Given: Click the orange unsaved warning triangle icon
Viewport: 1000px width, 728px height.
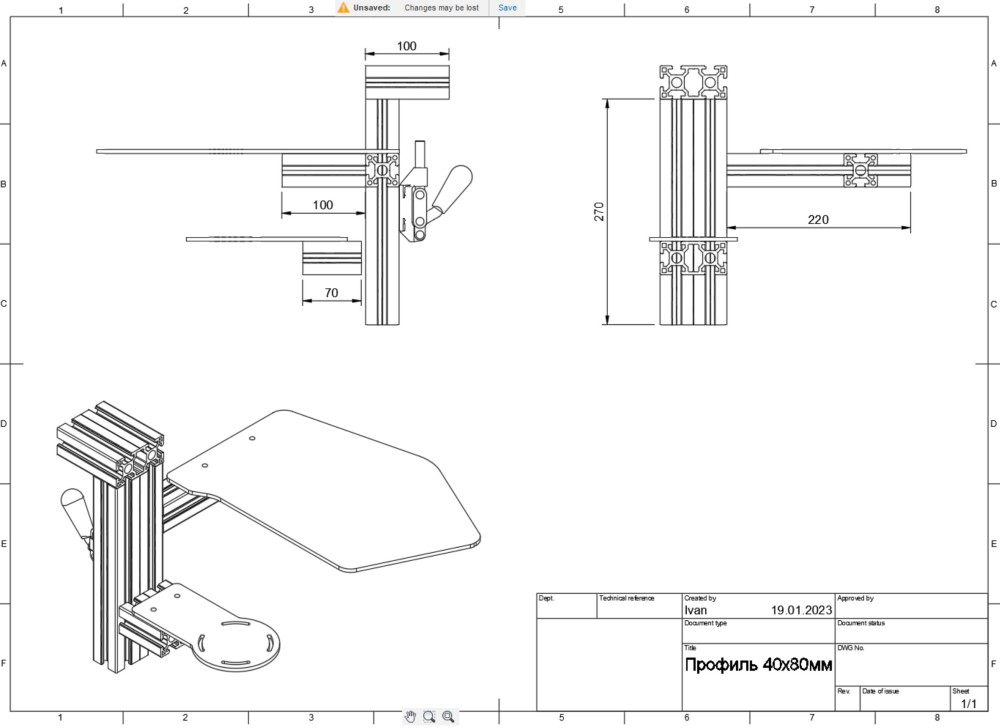Looking at the screenshot, I should [x=343, y=8].
